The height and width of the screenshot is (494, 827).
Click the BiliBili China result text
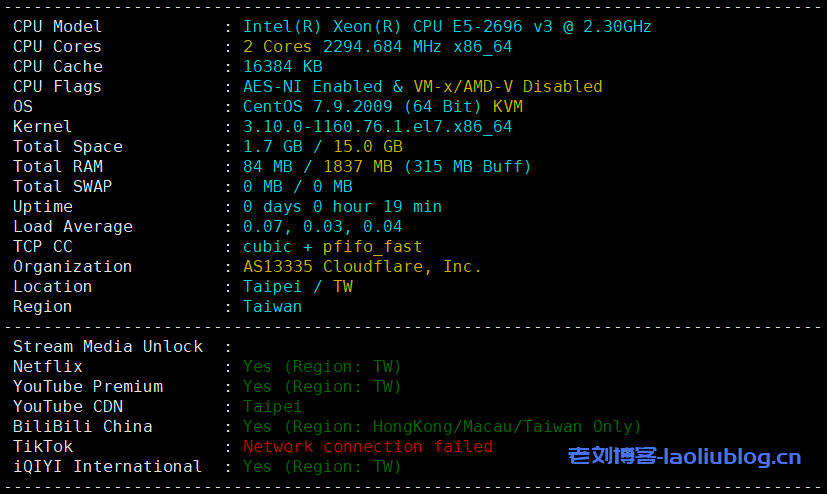point(441,427)
